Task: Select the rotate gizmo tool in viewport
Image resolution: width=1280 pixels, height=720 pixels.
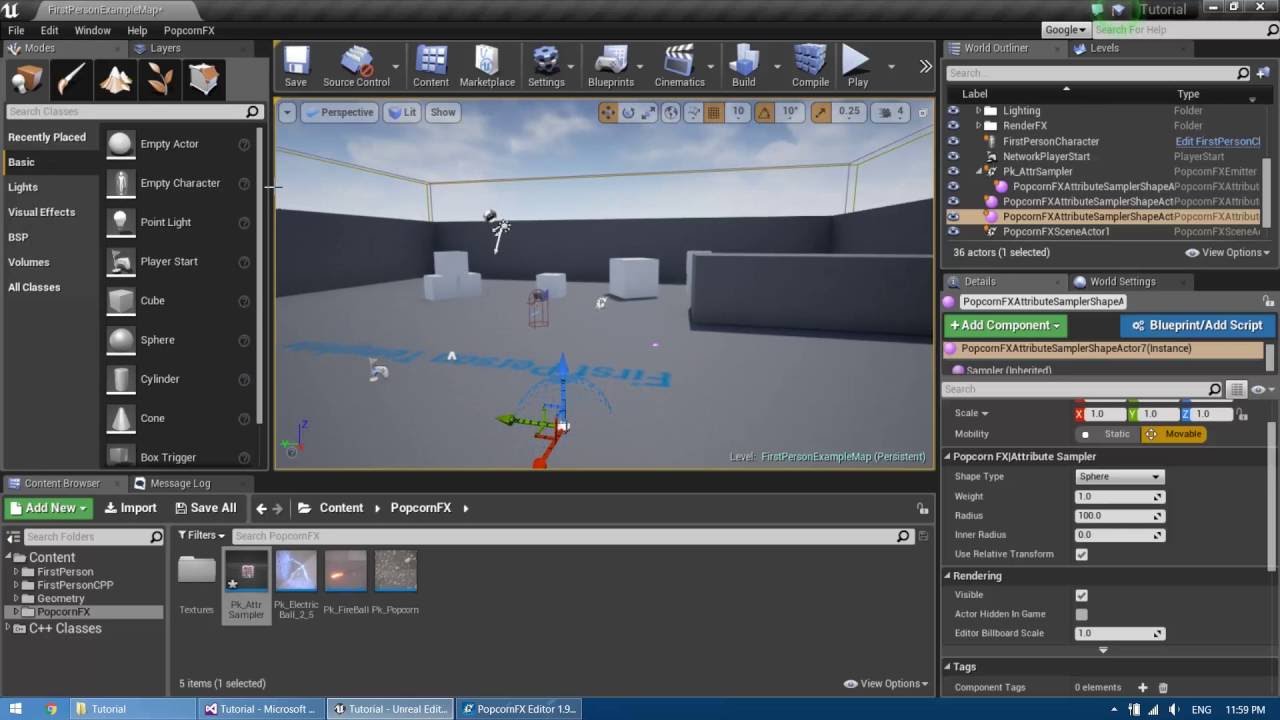Action: click(x=629, y=112)
